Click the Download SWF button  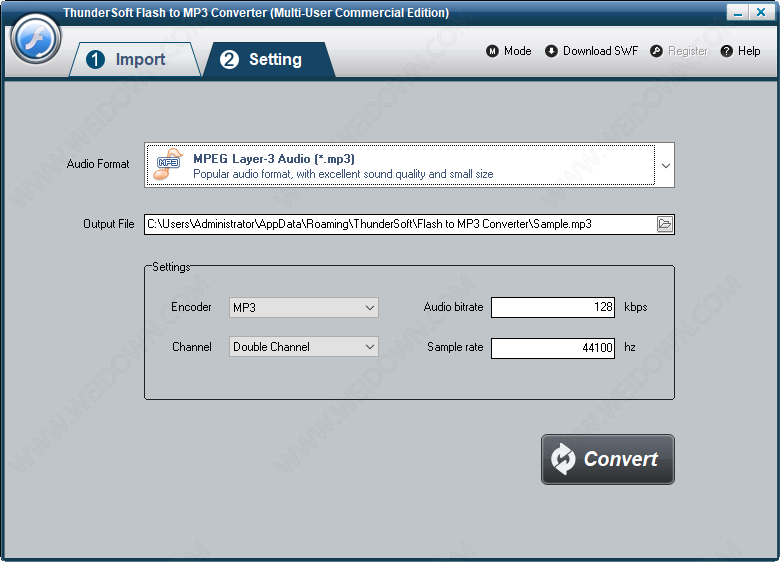point(591,51)
